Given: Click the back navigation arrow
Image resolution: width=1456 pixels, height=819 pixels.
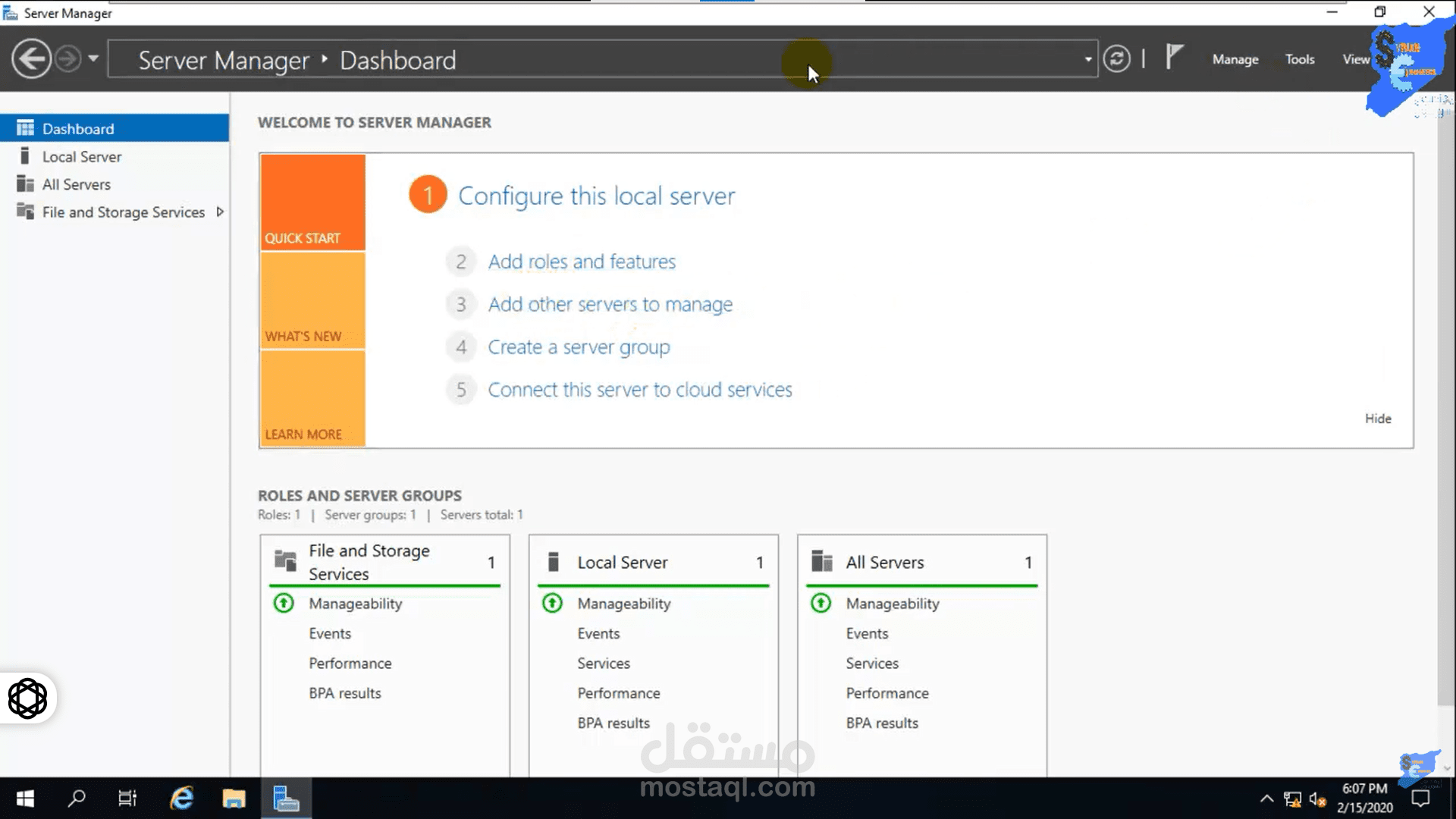Looking at the screenshot, I should [x=31, y=58].
